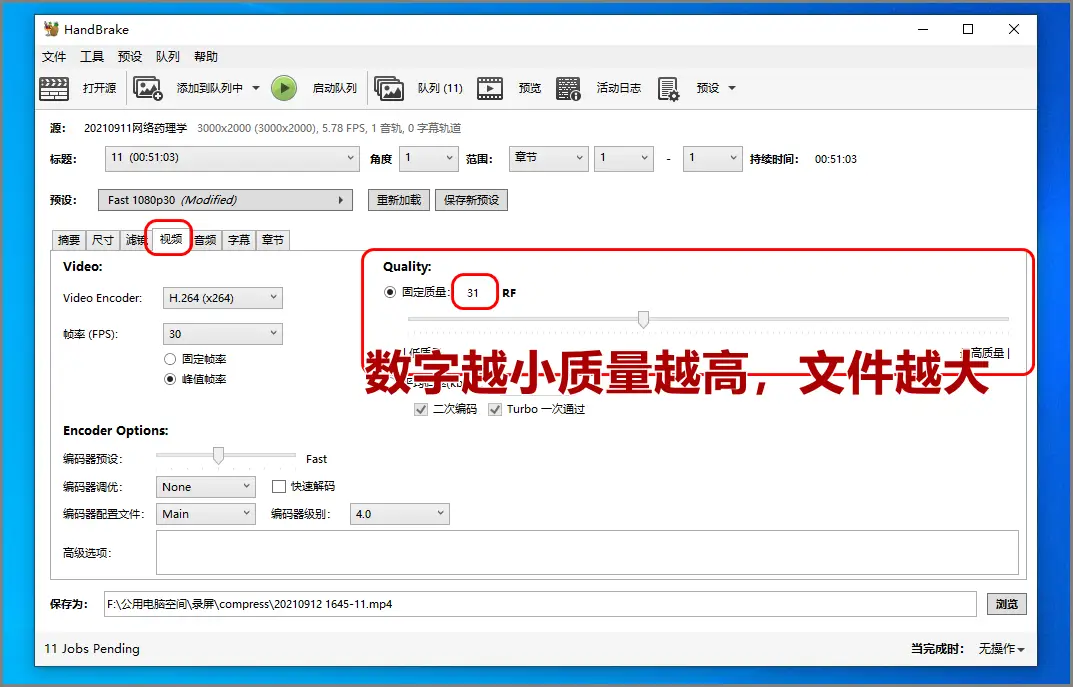Select the 固定质量 radio button
Image resolution: width=1073 pixels, height=687 pixels.
[x=390, y=292]
